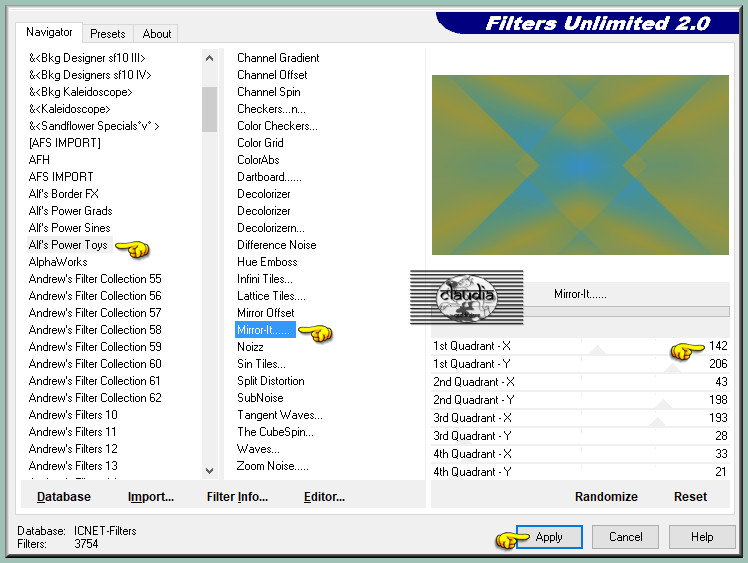Click the Cancel button
This screenshot has height=563, width=748.
(625, 537)
